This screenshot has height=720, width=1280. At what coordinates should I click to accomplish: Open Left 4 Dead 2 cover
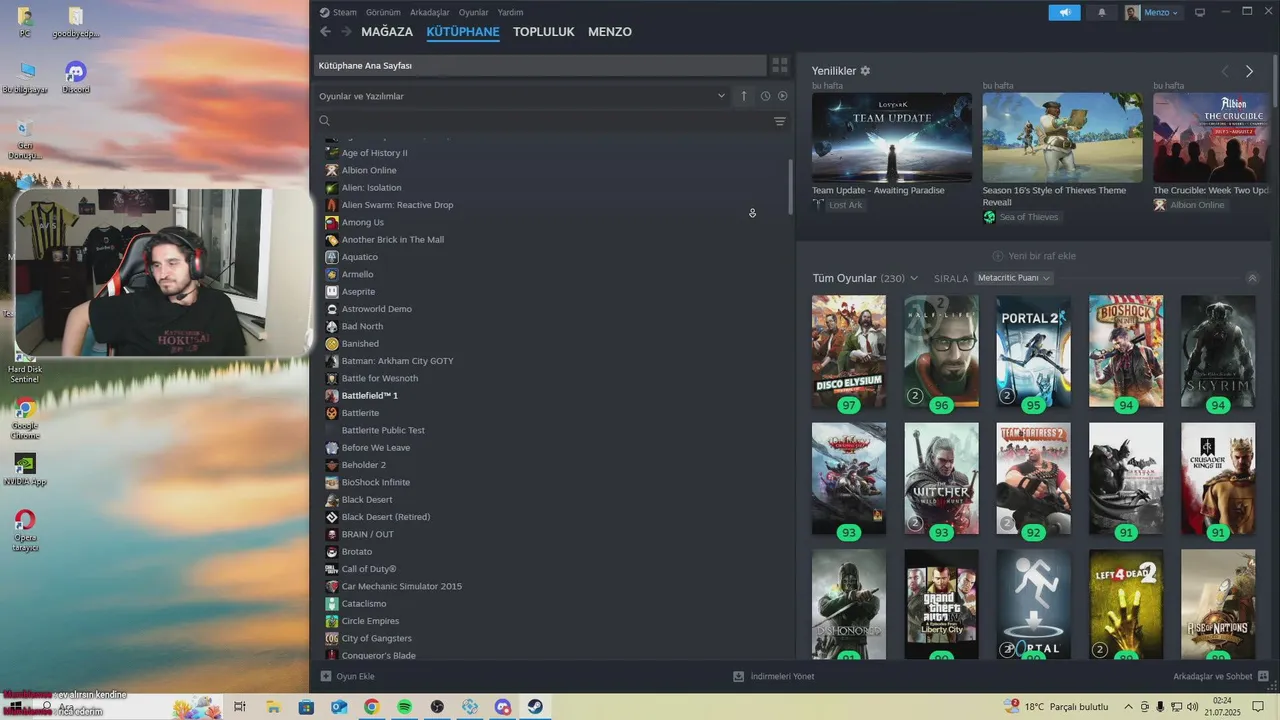(x=1126, y=604)
